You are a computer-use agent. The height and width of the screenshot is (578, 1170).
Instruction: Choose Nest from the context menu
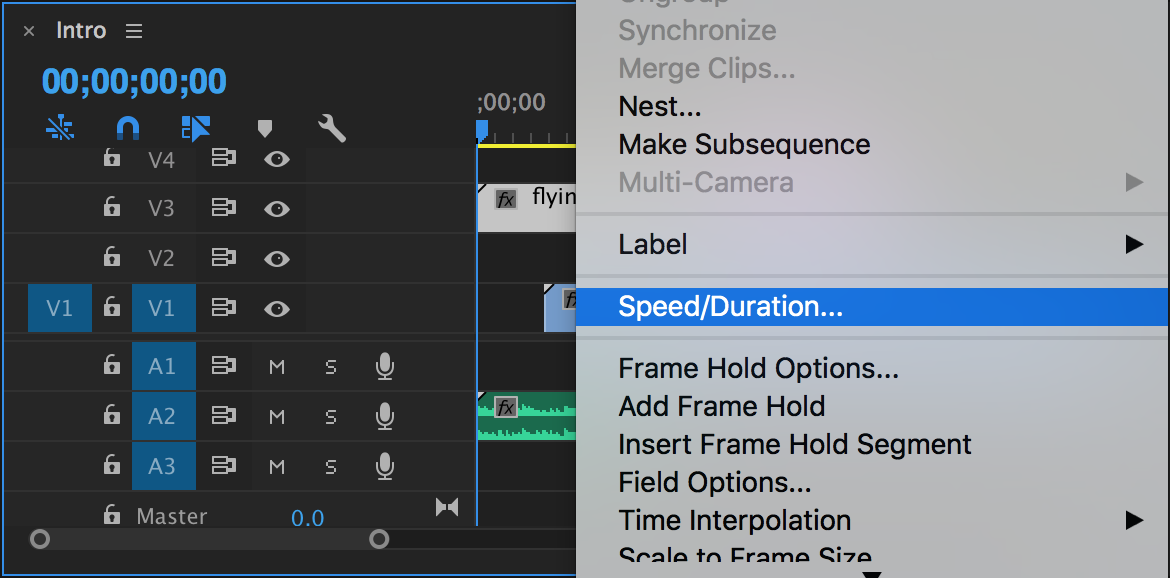660,106
